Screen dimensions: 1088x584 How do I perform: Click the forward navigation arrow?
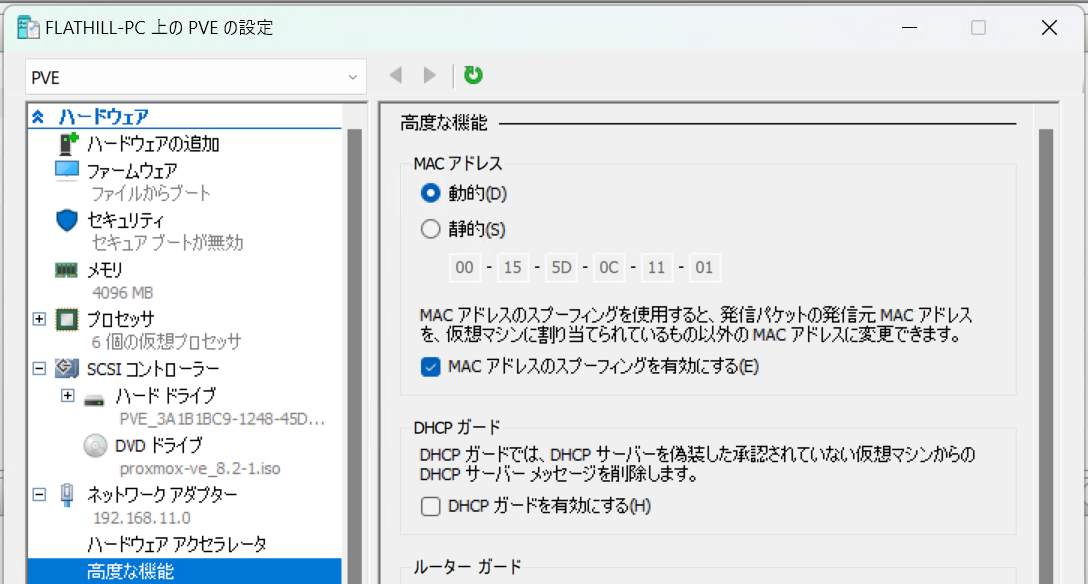[430, 74]
